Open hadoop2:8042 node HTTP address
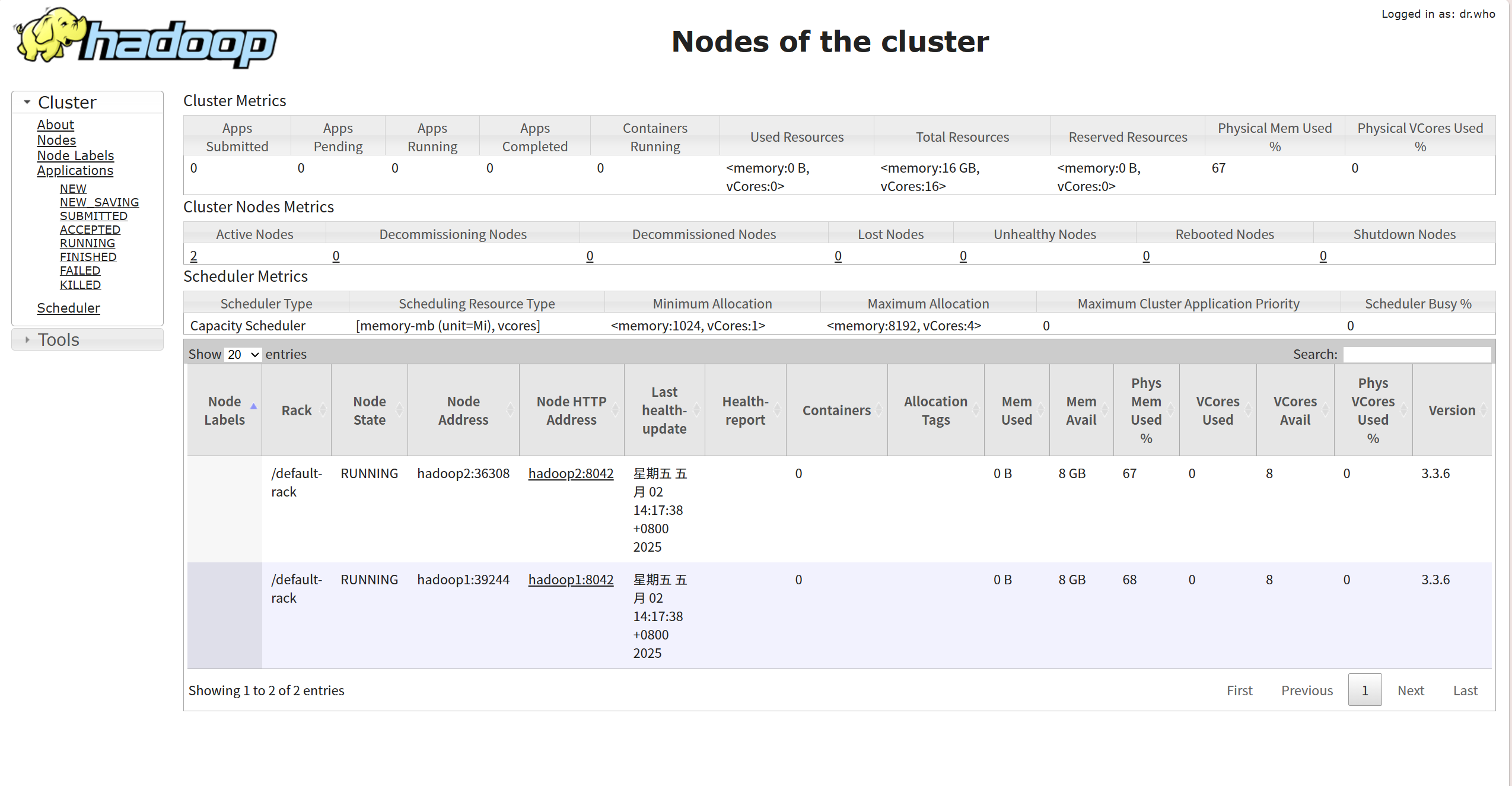This screenshot has height=786, width=1512. (571, 473)
